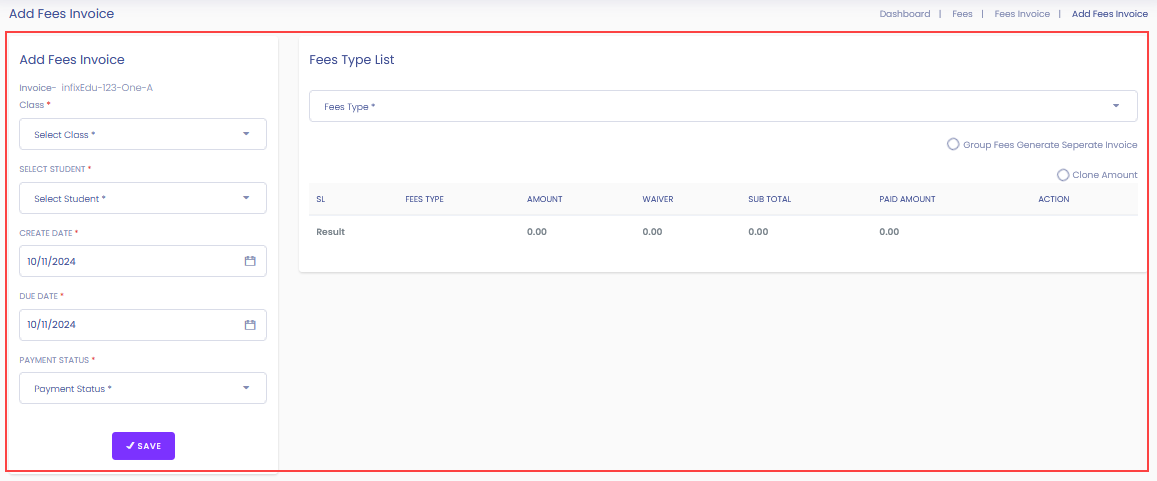Go to Fees Invoice breadcrumb
1157x481 pixels.
click(x=1022, y=13)
